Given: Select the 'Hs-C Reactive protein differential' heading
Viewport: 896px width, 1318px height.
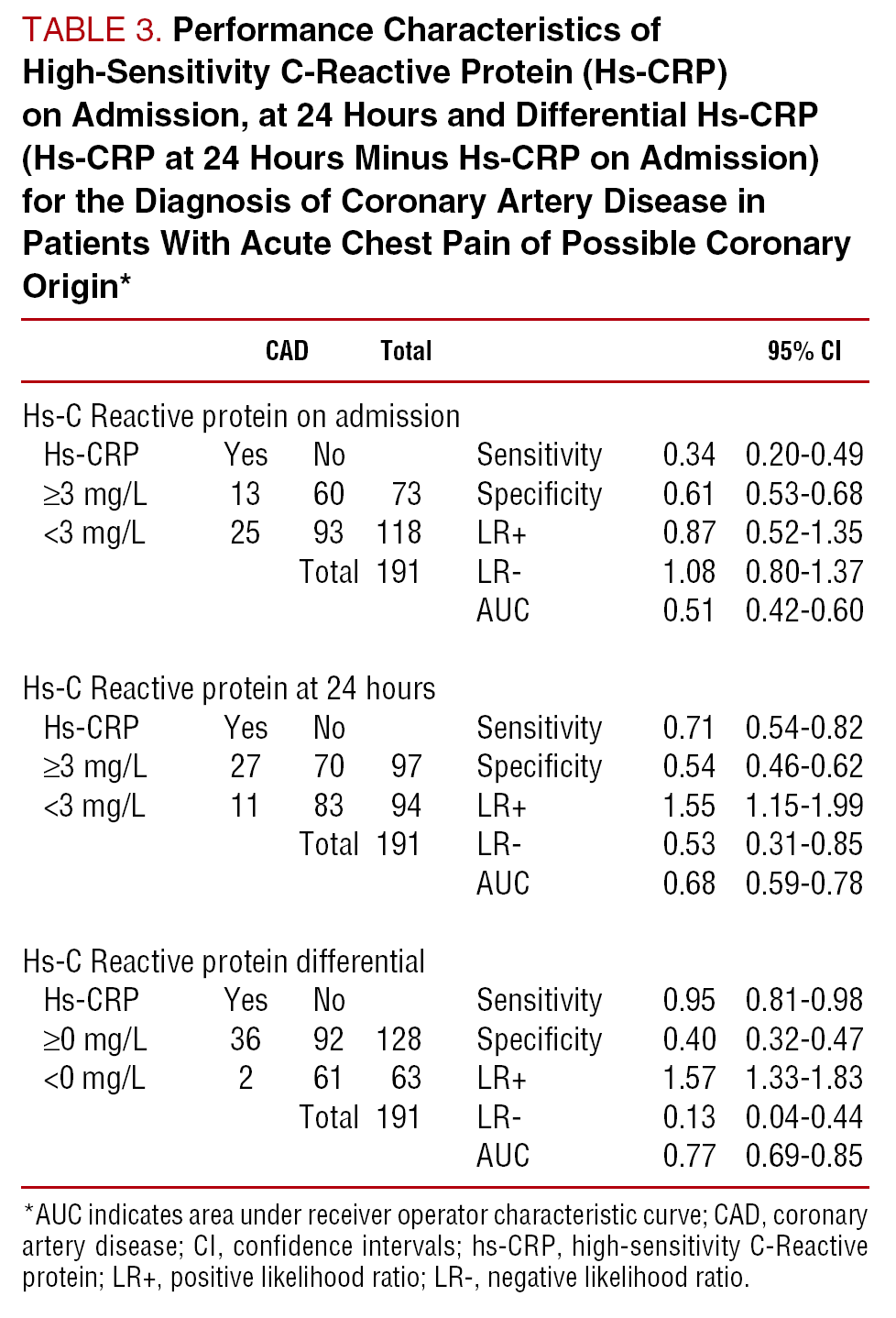Looking at the screenshot, I should pos(224,961).
